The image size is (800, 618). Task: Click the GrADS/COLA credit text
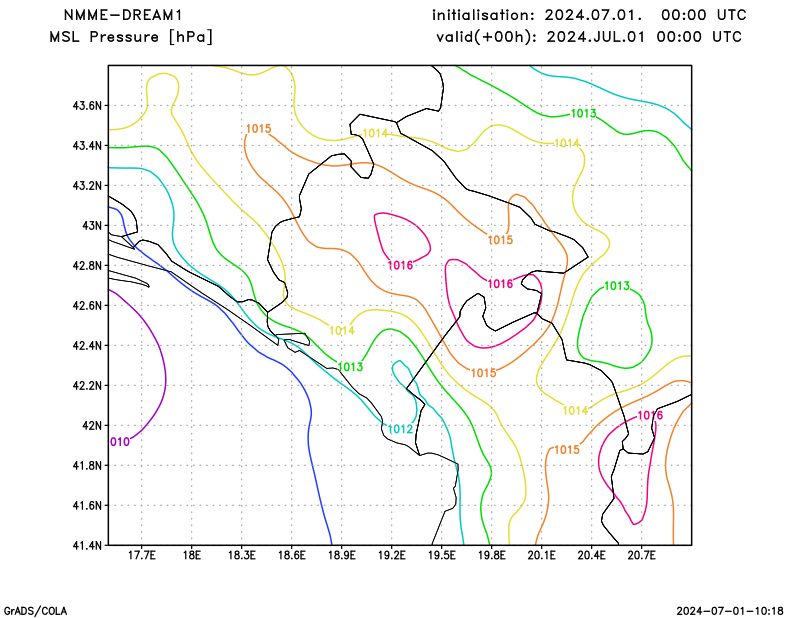(x=35, y=611)
